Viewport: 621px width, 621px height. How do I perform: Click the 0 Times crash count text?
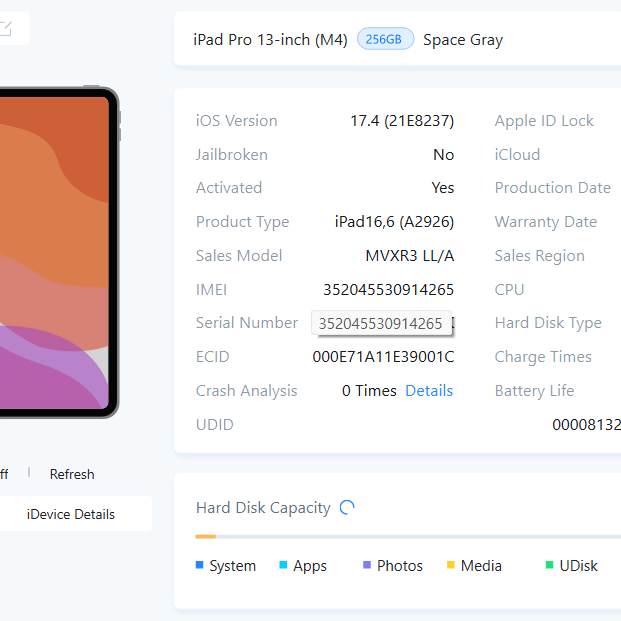point(369,391)
